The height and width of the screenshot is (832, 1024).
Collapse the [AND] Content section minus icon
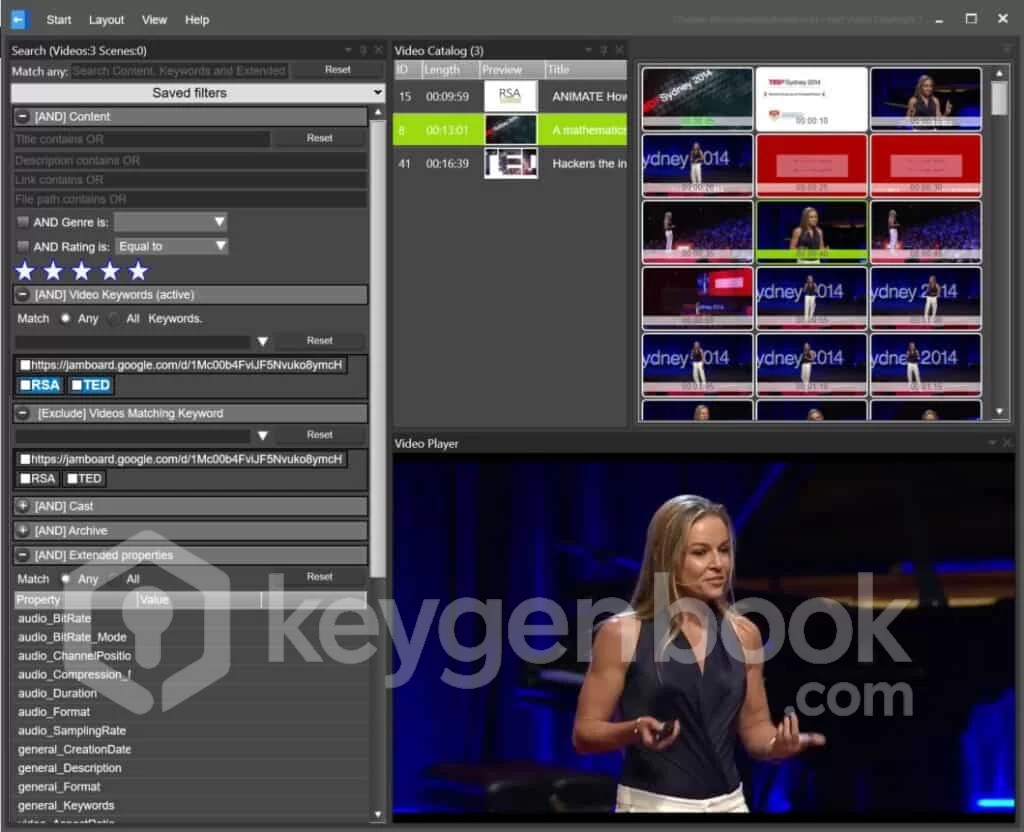point(23,117)
